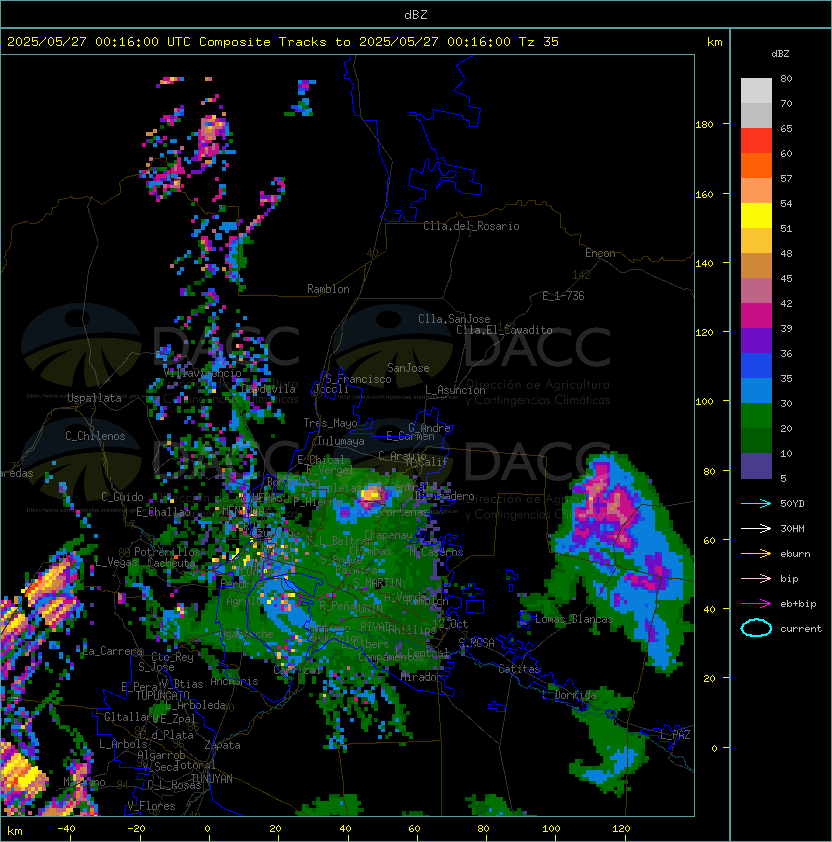Click the L_Dormida map label

click(569, 695)
